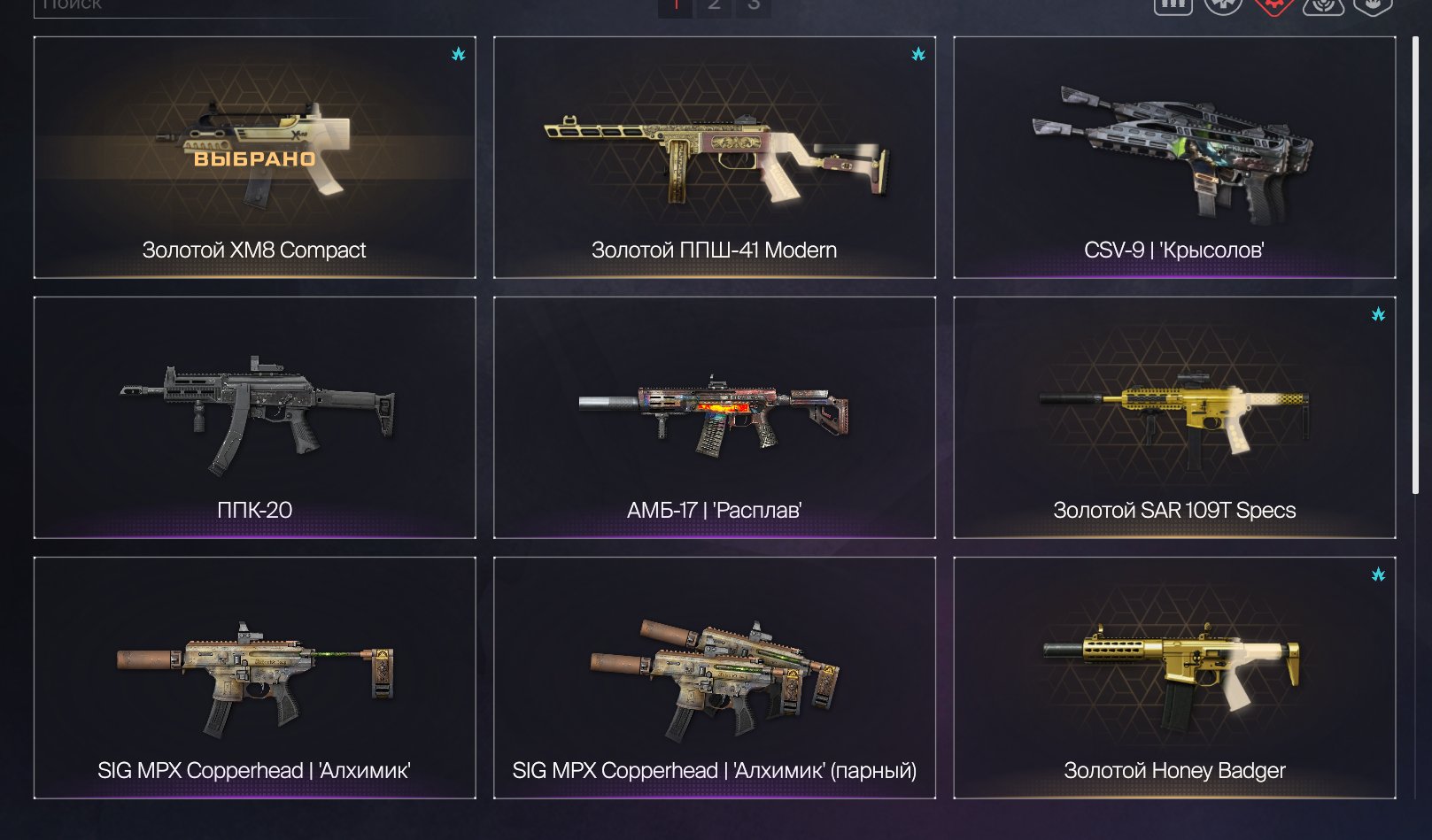This screenshot has height=840, width=1432.
Task: Select the last hexagonal class filter icon
Action: (x=1373, y=4)
